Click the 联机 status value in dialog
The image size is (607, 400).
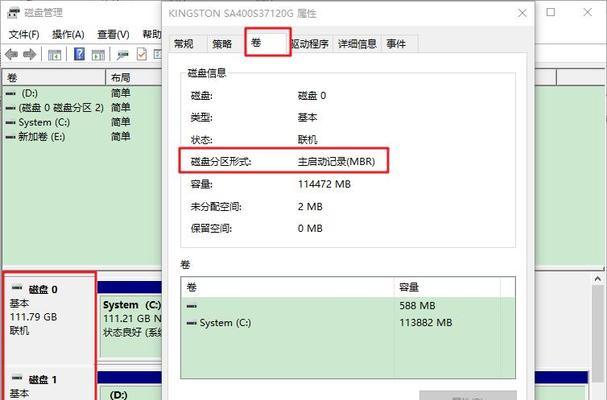(x=307, y=139)
